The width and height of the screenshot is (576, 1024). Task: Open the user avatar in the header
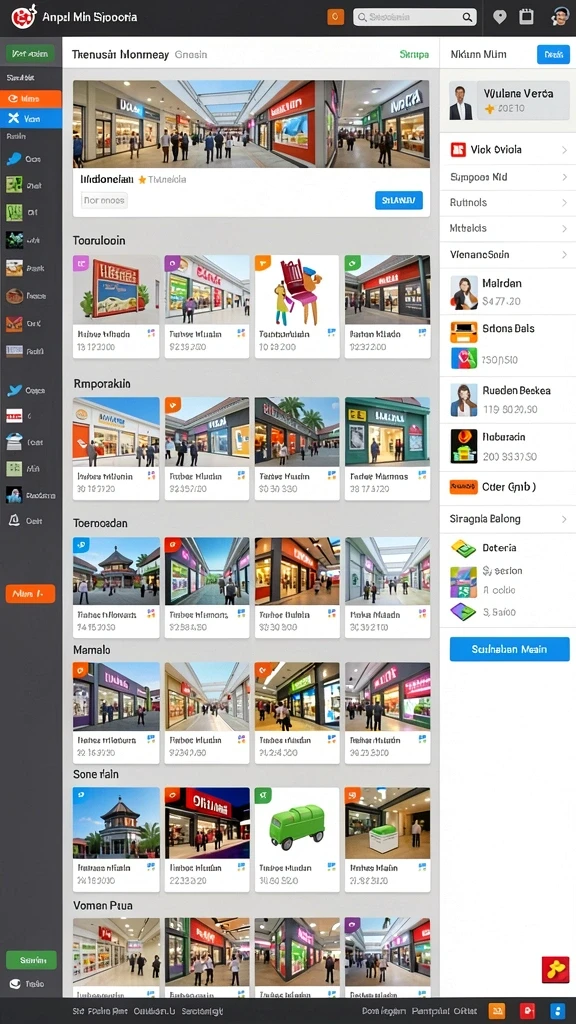click(x=560, y=16)
